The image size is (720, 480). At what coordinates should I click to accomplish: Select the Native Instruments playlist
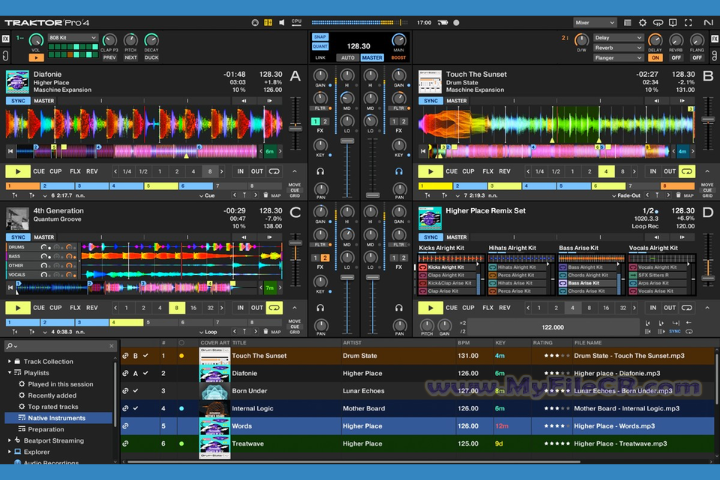click(58, 418)
